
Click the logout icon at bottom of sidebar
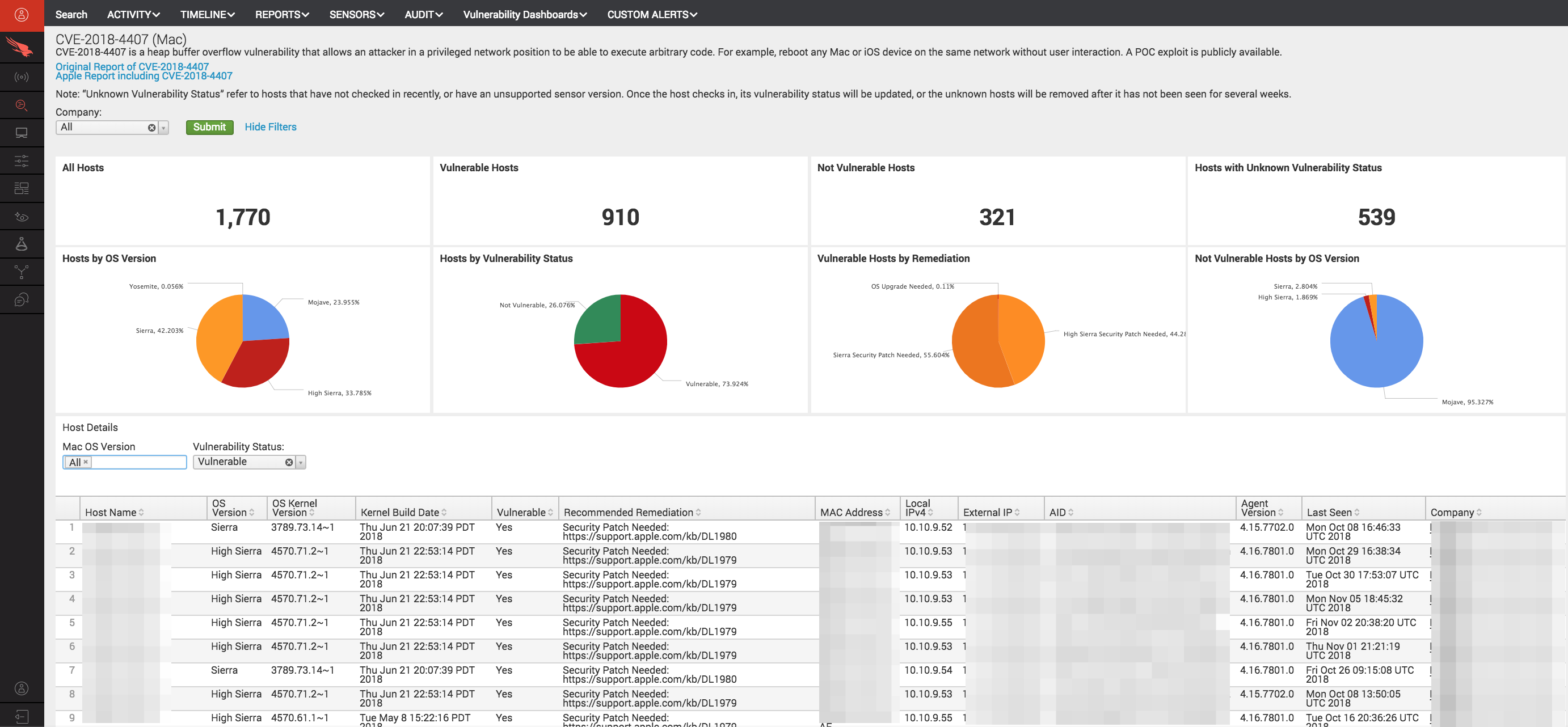click(22, 716)
